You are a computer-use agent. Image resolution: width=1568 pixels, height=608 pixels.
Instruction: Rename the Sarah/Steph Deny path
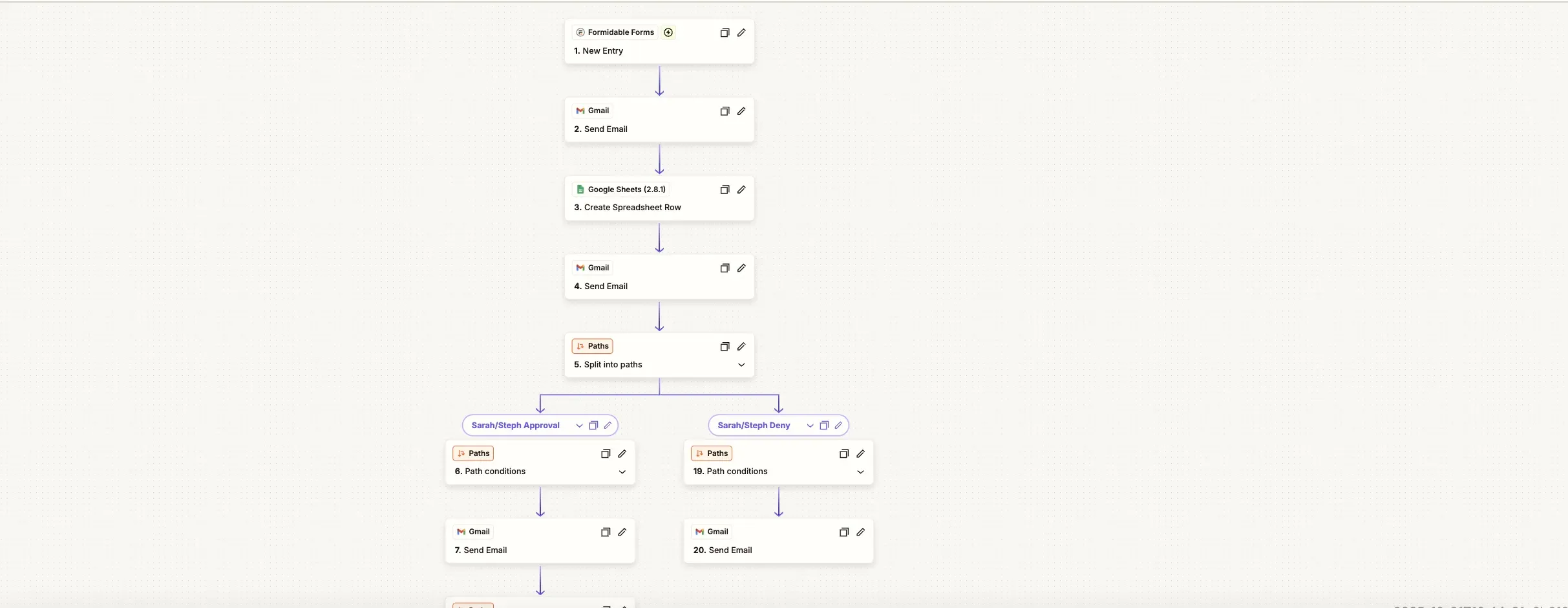(838, 425)
